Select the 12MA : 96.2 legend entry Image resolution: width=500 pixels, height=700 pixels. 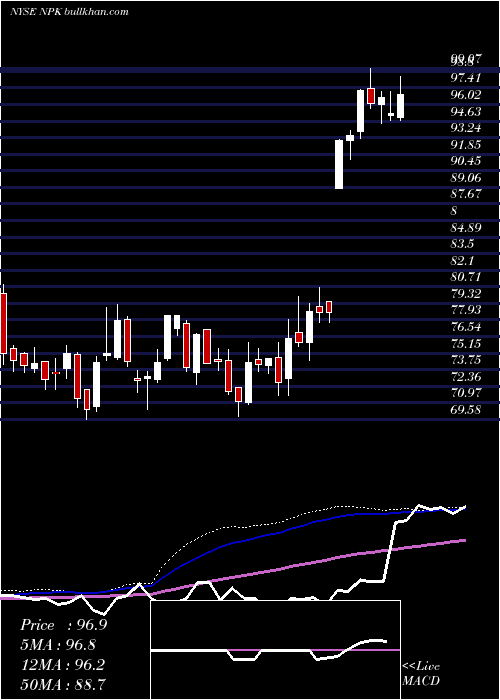(x=62, y=664)
